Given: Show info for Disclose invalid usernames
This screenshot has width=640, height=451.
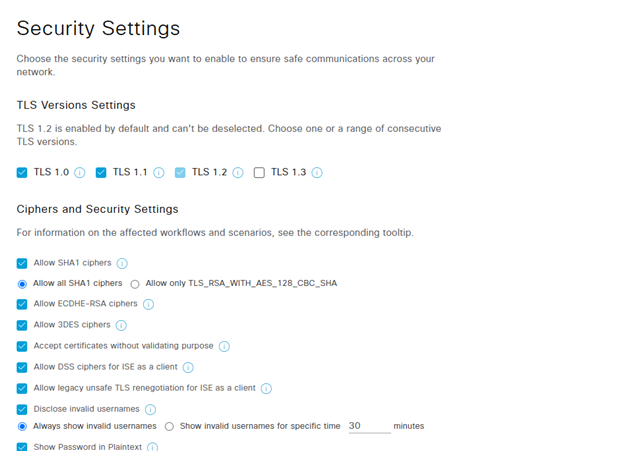Looking at the screenshot, I should click(151, 409).
